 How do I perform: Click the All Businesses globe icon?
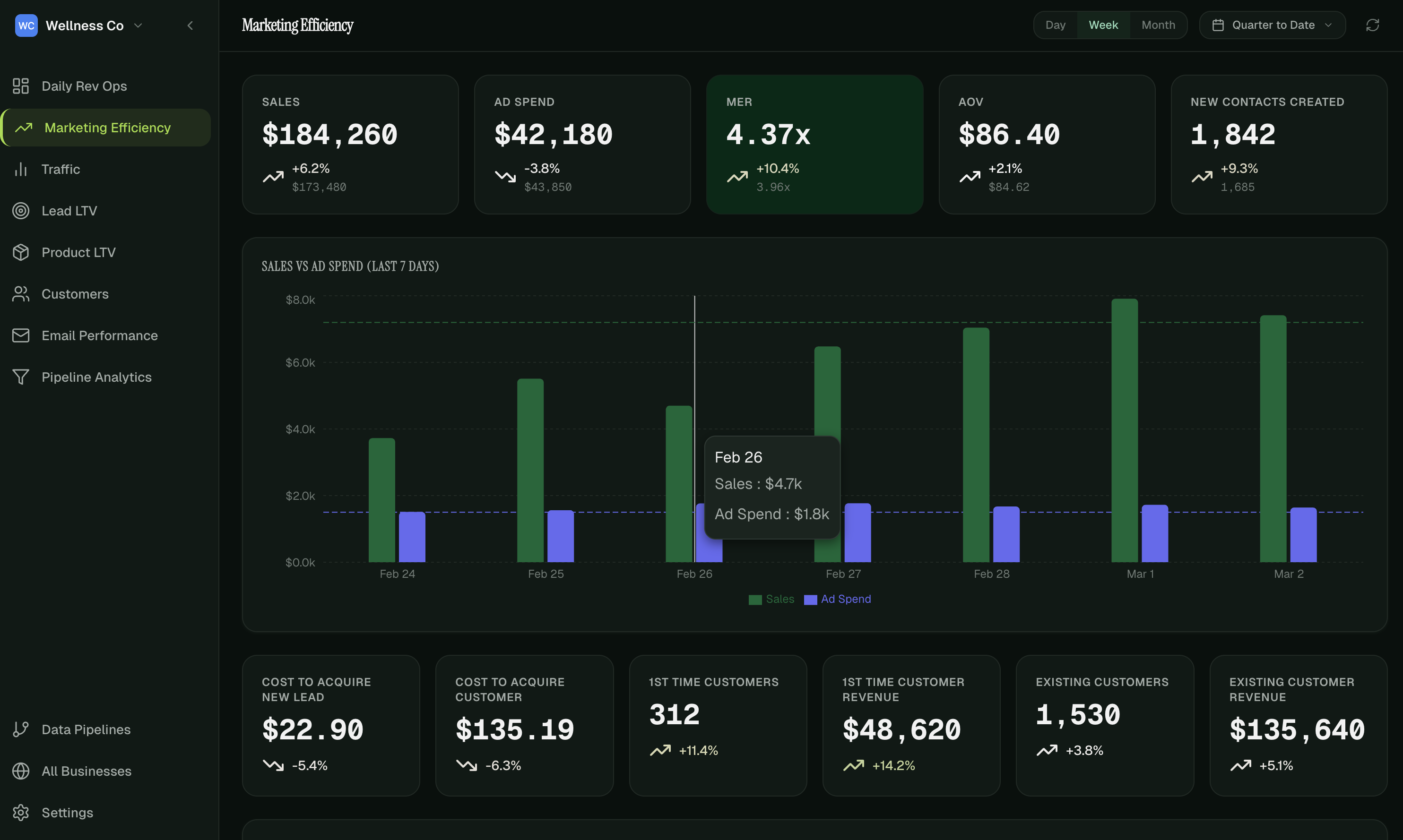(21, 771)
